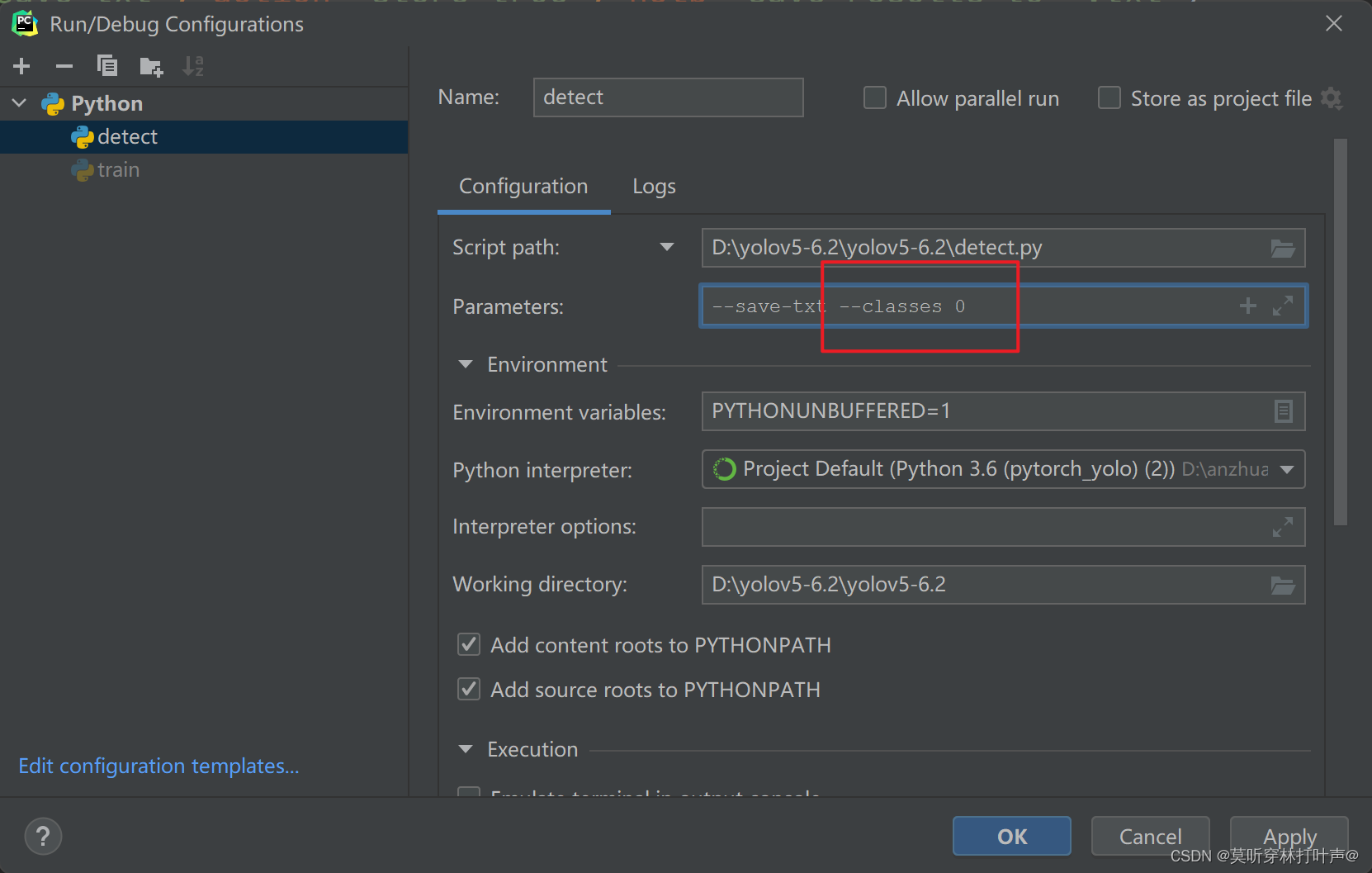Switch to the Logs tab
The width and height of the screenshot is (1372, 873).
click(x=654, y=187)
